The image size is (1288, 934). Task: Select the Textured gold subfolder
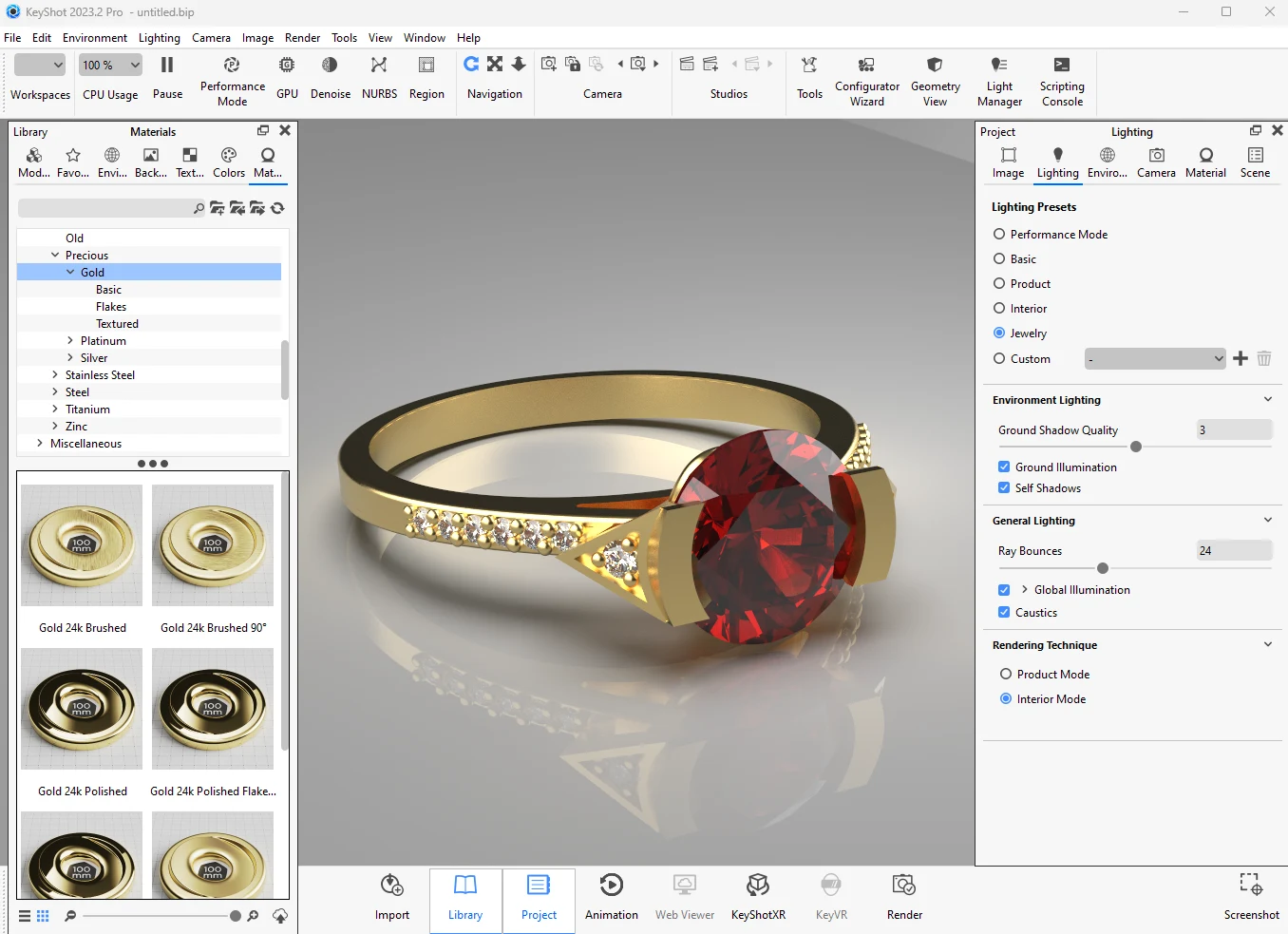pos(117,324)
